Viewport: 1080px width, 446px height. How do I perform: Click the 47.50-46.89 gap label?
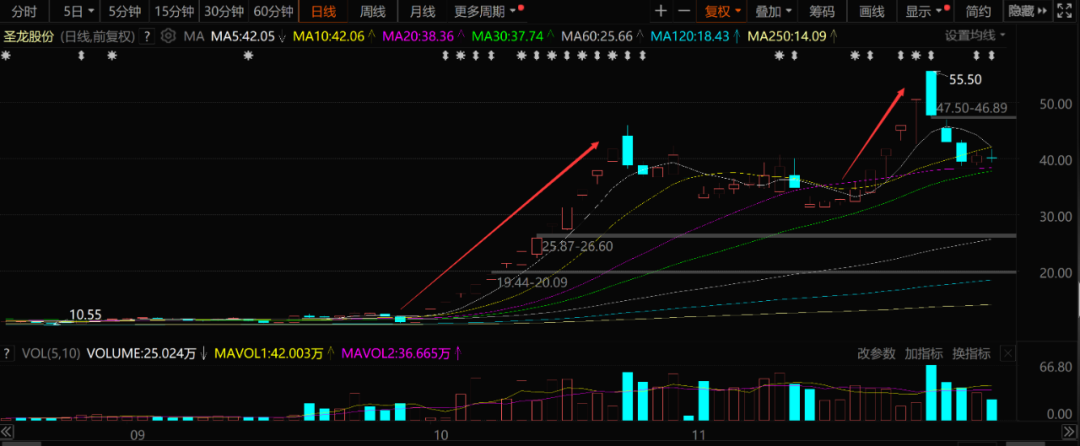coord(971,108)
